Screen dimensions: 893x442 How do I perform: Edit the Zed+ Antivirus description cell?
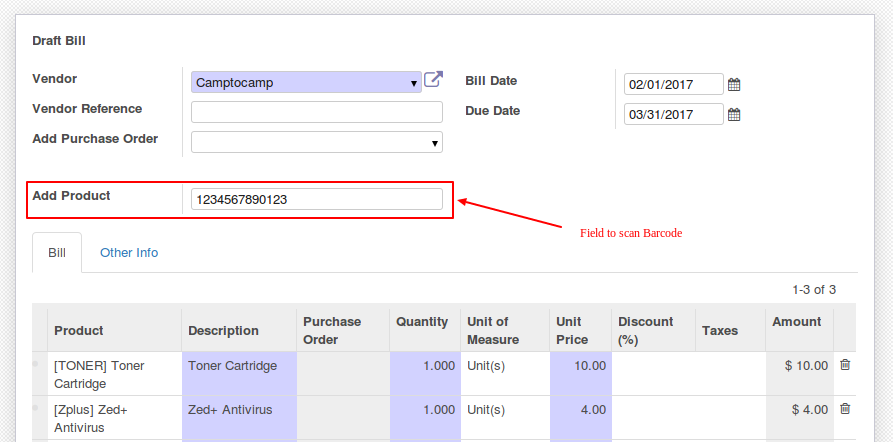pyautogui.click(x=239, y=418)
